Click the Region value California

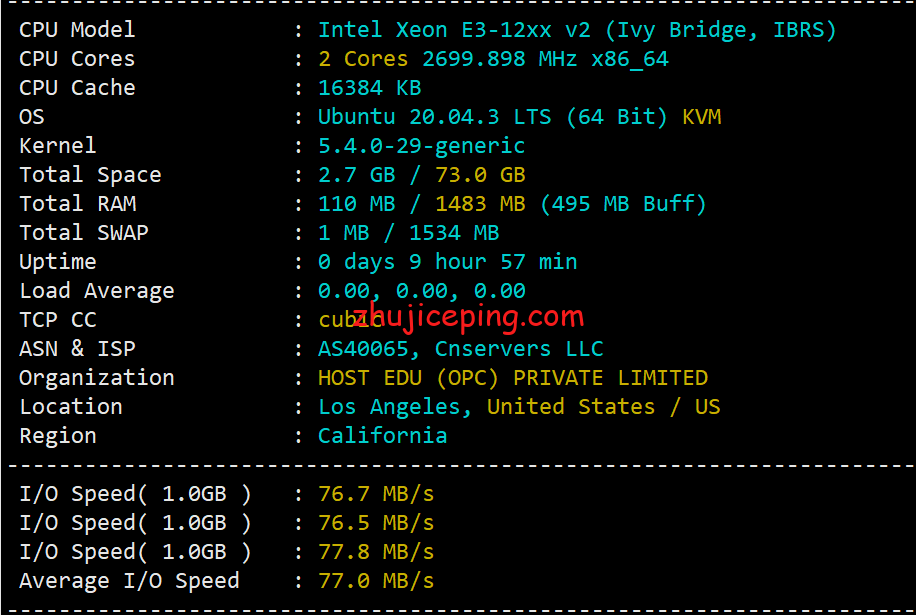coord(382,436)
